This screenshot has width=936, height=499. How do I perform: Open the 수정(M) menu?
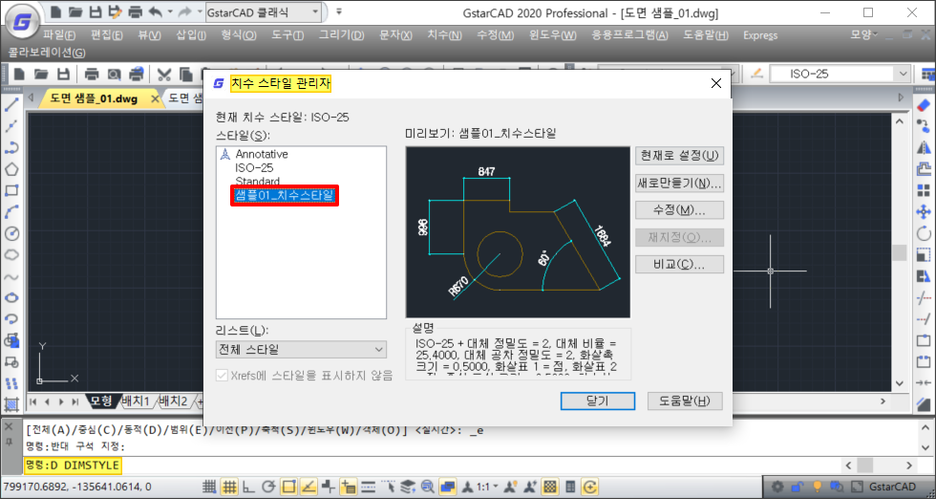pyautogui.click(x=495, y=35)
